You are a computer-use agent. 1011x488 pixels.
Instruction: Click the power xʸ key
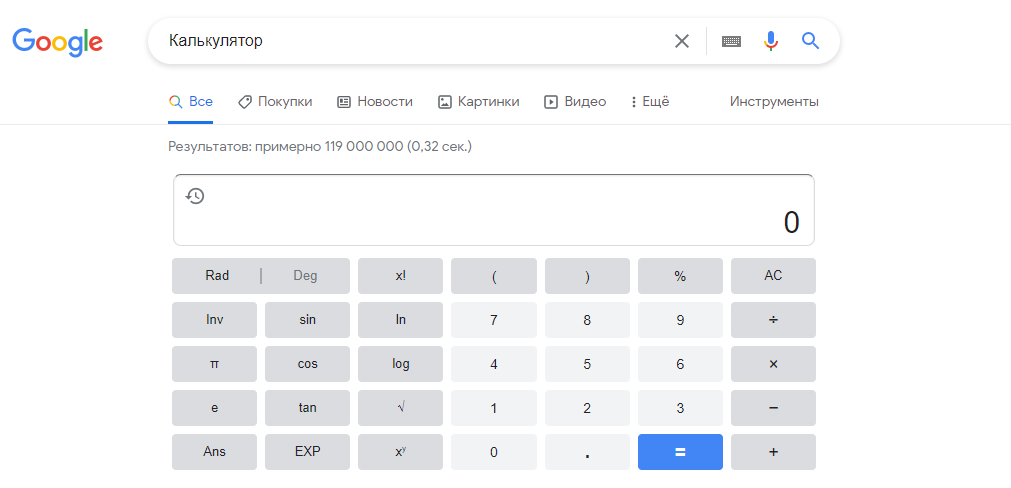pos(400,452)
